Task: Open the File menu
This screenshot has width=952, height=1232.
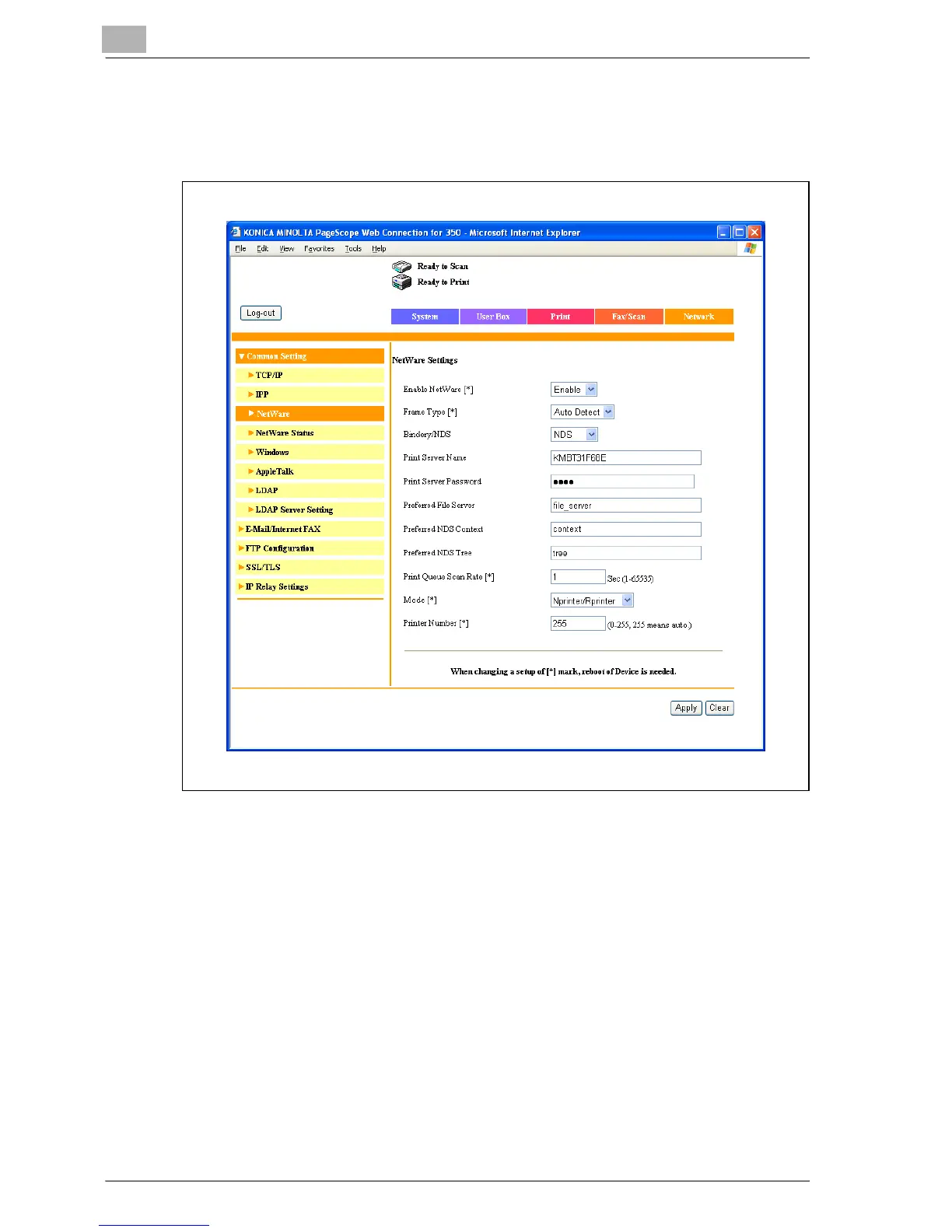Action: pyautogui.click(x=240, y=249)
